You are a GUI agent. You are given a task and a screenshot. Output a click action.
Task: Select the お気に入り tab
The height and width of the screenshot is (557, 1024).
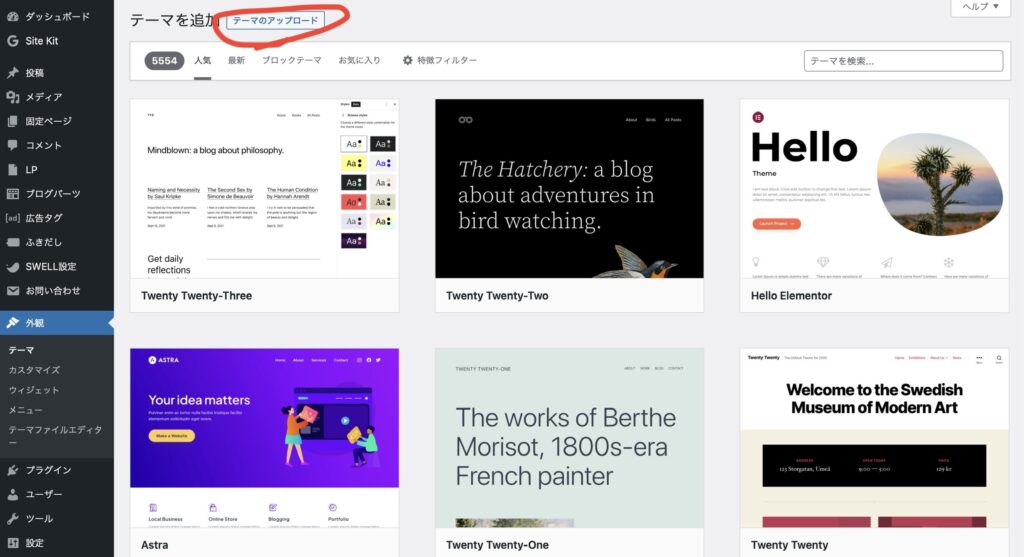359,60
